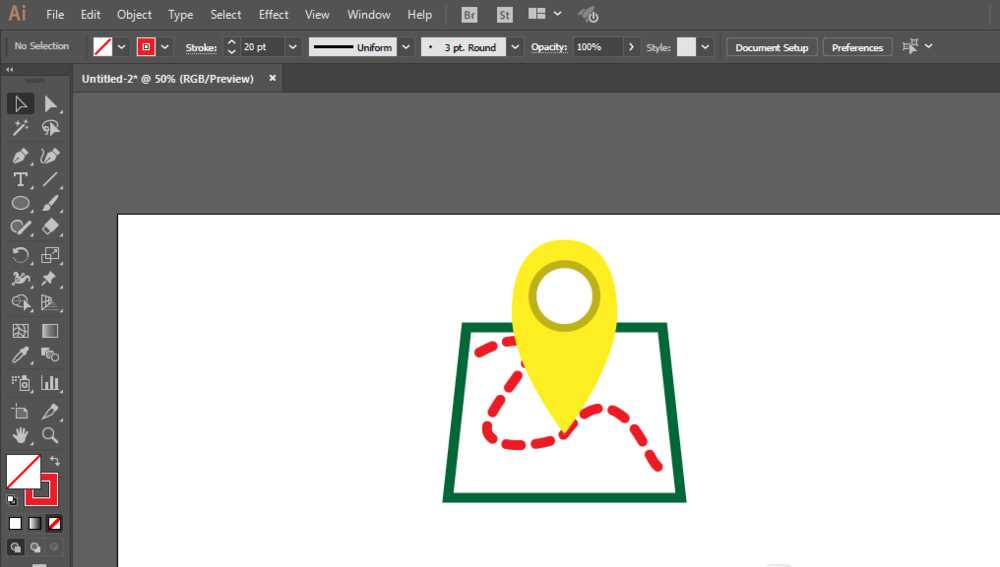Swap fill and stroke colors

coord(55,460)
